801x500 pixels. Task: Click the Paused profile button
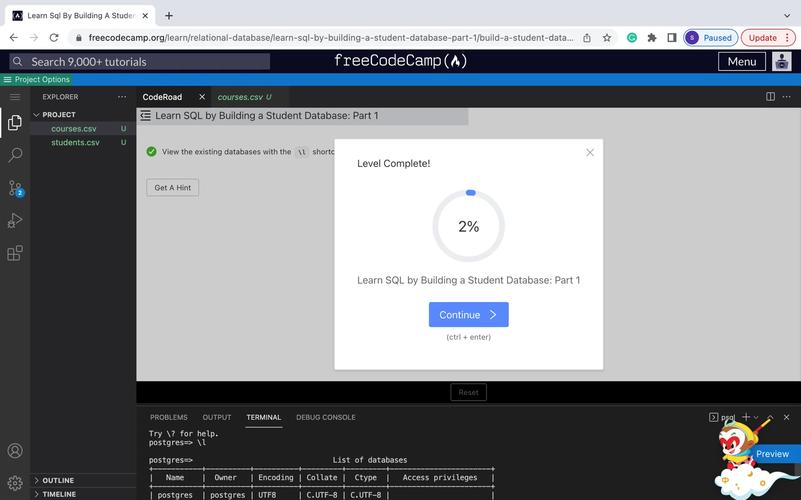click(710, 38)
